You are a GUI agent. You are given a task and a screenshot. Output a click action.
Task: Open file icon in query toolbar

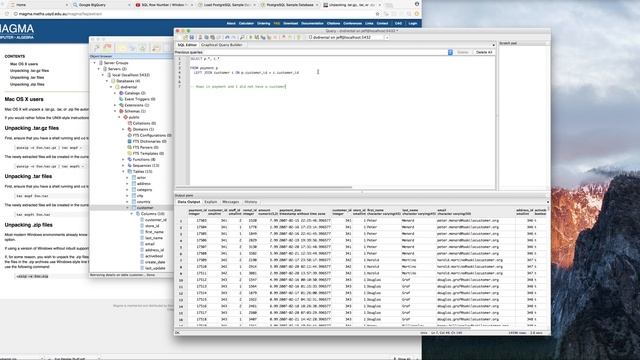click(x=185, y=37)
